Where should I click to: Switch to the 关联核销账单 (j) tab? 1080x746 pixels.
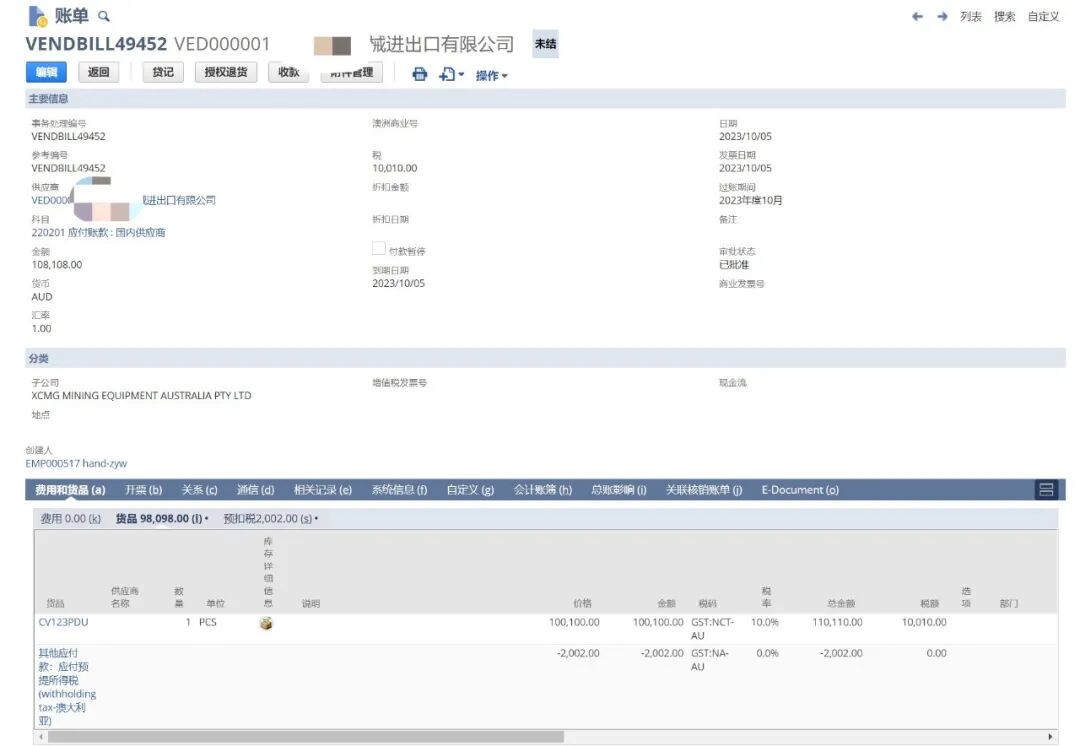pyautogui.click(x=704, y=490)
